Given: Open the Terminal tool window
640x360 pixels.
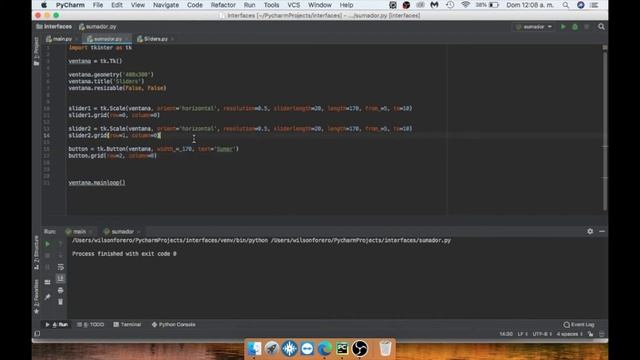Looking at the screenshot, I should pyautogui.click(x=127, y=324).
